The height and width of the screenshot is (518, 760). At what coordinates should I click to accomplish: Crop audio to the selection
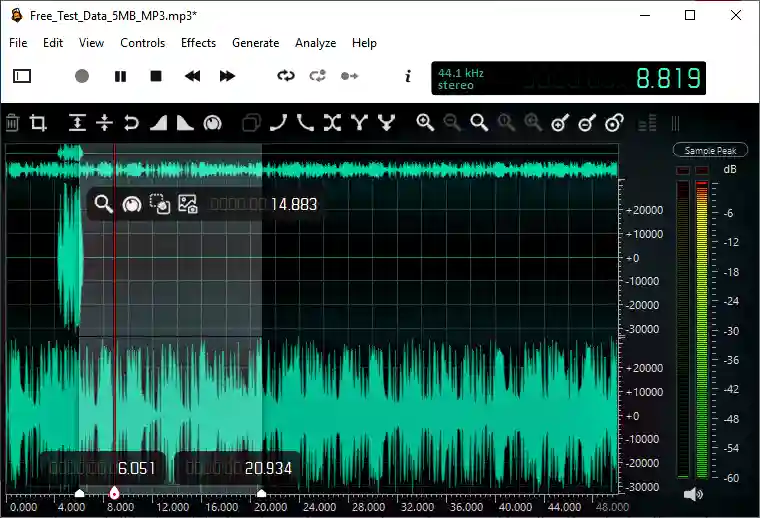pyautogui.click(x=38, y=123)
